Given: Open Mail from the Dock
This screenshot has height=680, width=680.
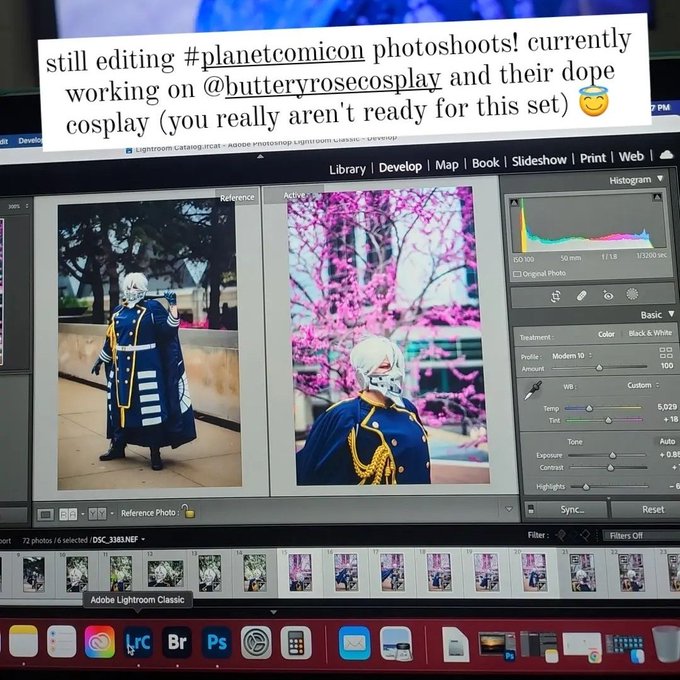Looking at the screenshot, I should tap(354, 643).
